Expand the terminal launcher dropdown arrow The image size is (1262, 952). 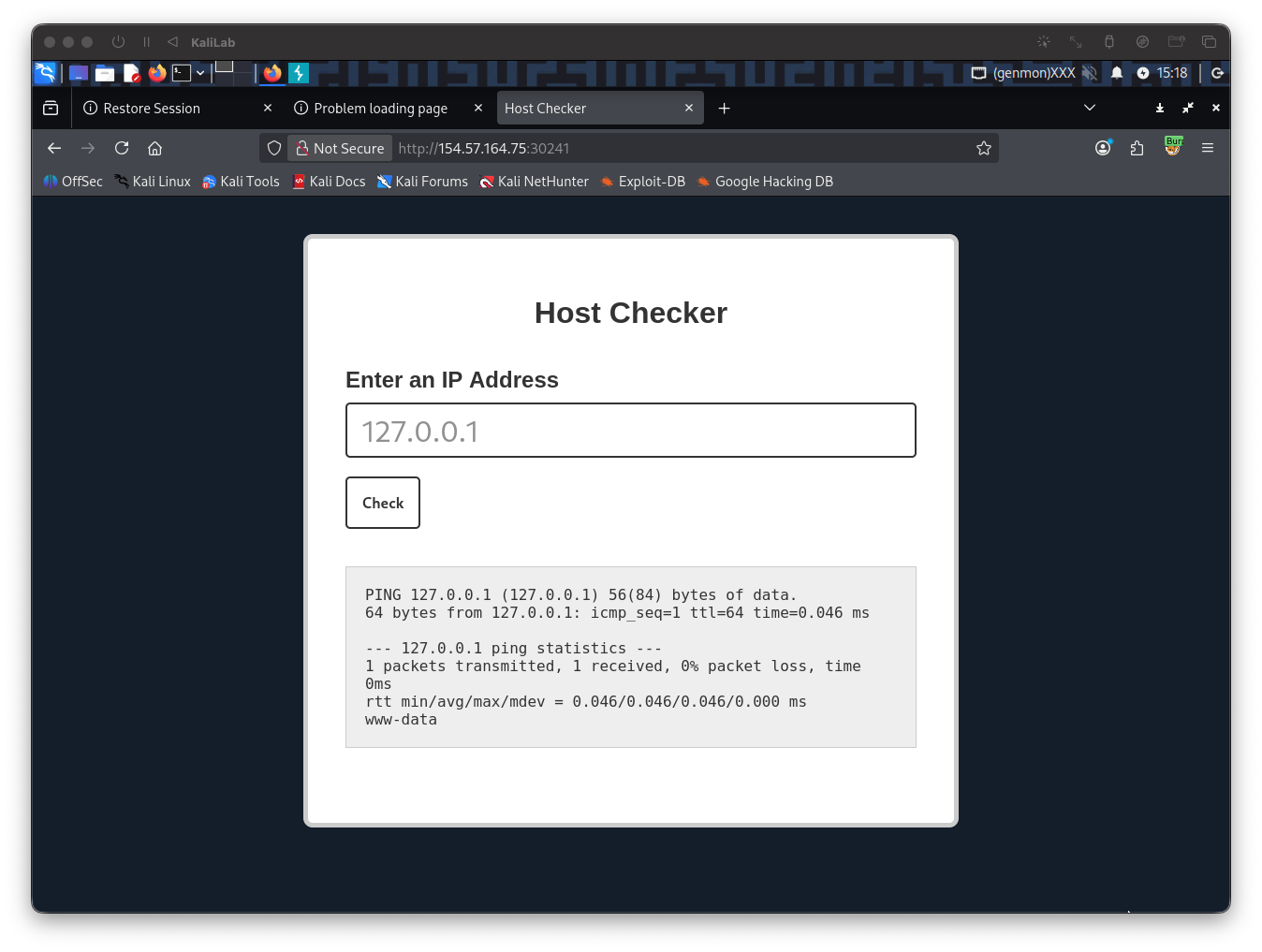pyautogui.click(x=200, y=73)
